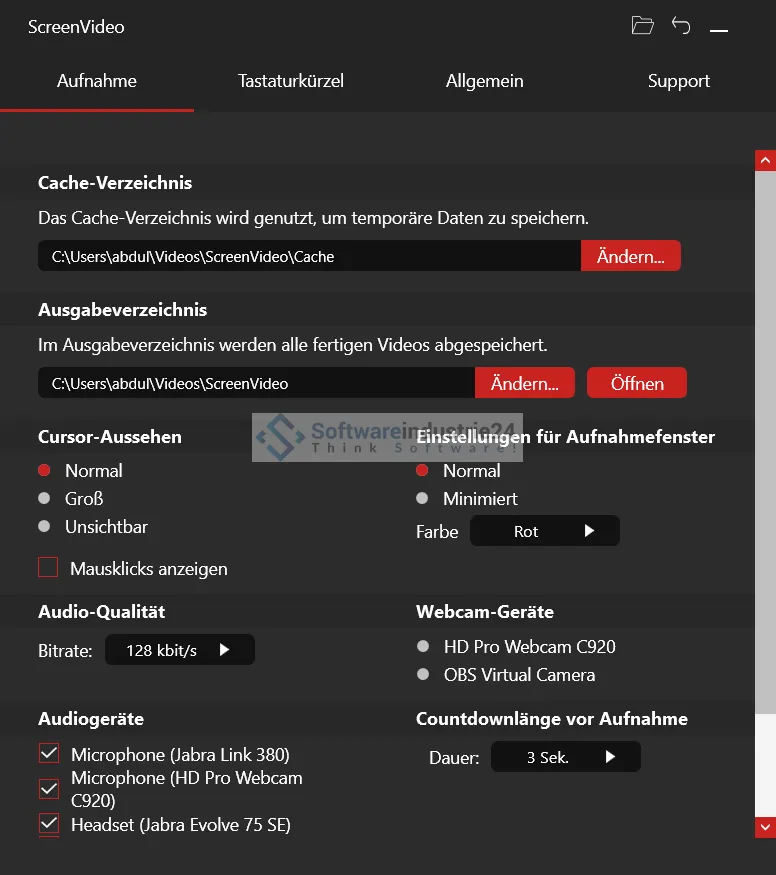776x875 pixels.
Task: Open the Farbe dropdown showing Rot
Action: [545, 531]
